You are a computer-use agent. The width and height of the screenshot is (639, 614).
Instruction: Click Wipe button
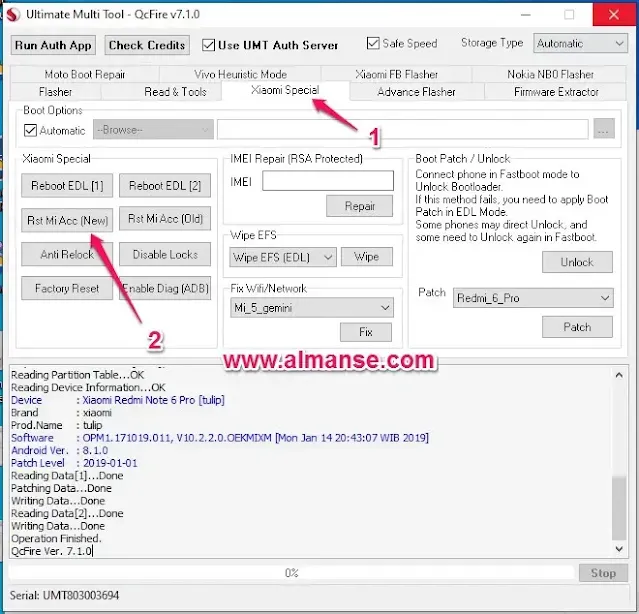coord(366,256)
